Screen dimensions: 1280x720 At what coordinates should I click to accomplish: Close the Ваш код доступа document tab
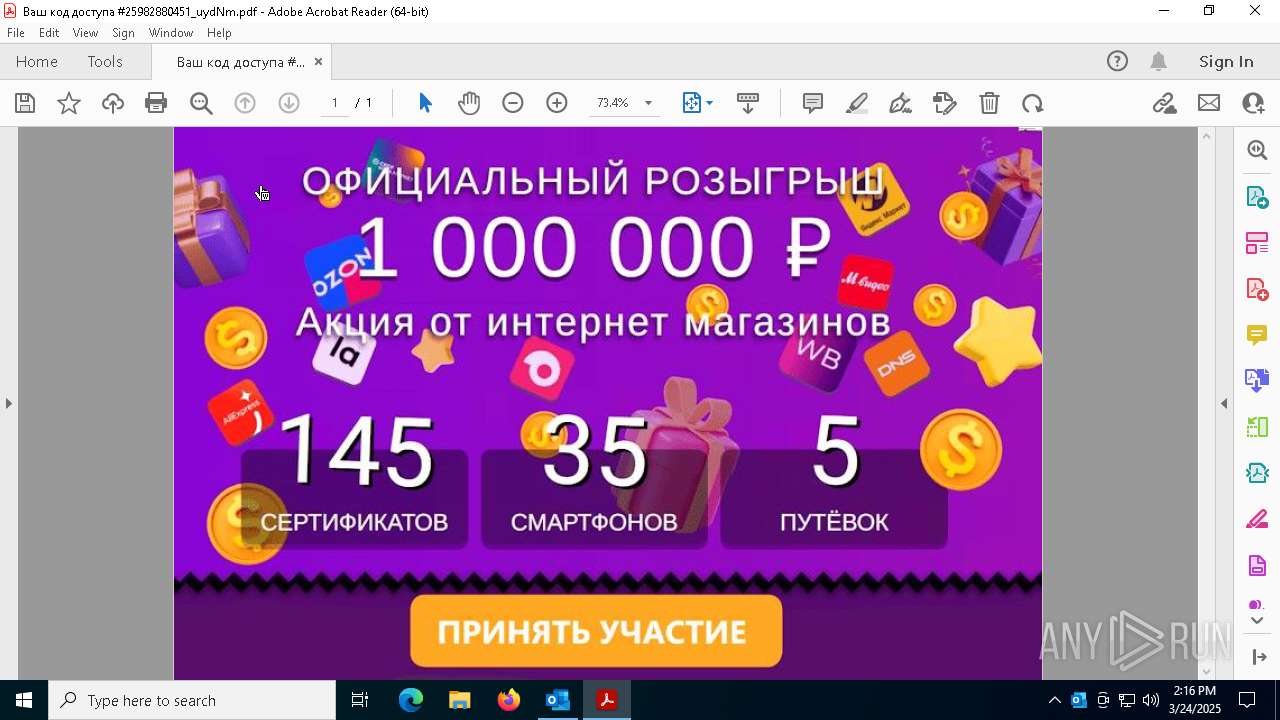tap(318, 61)
